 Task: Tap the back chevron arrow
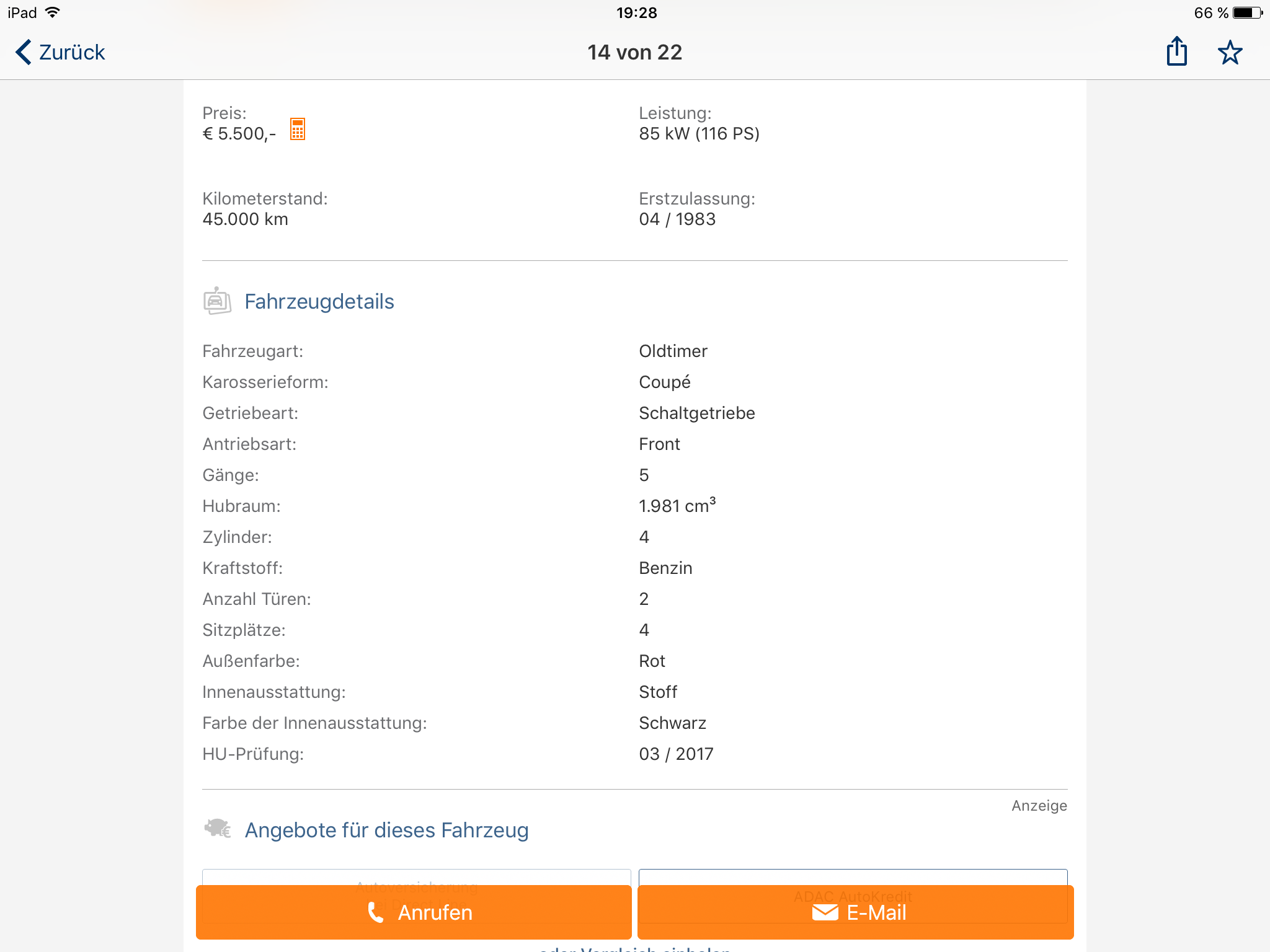pyautogui.click(x=24, y=52)
